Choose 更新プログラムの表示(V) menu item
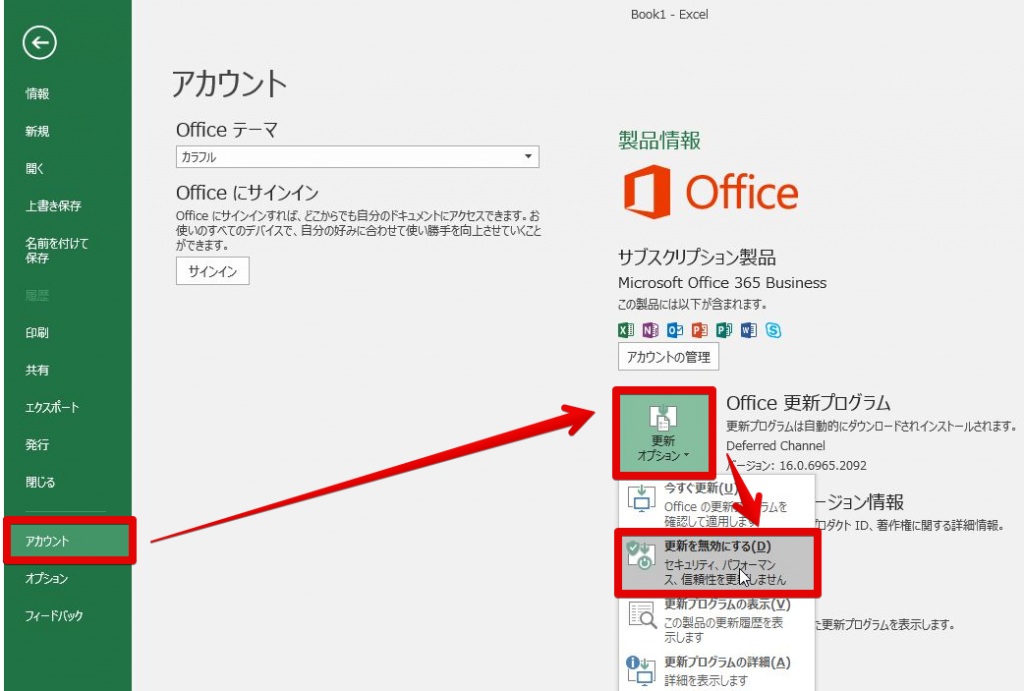This screenshot has height=691, width=1024. pos(717,619)
